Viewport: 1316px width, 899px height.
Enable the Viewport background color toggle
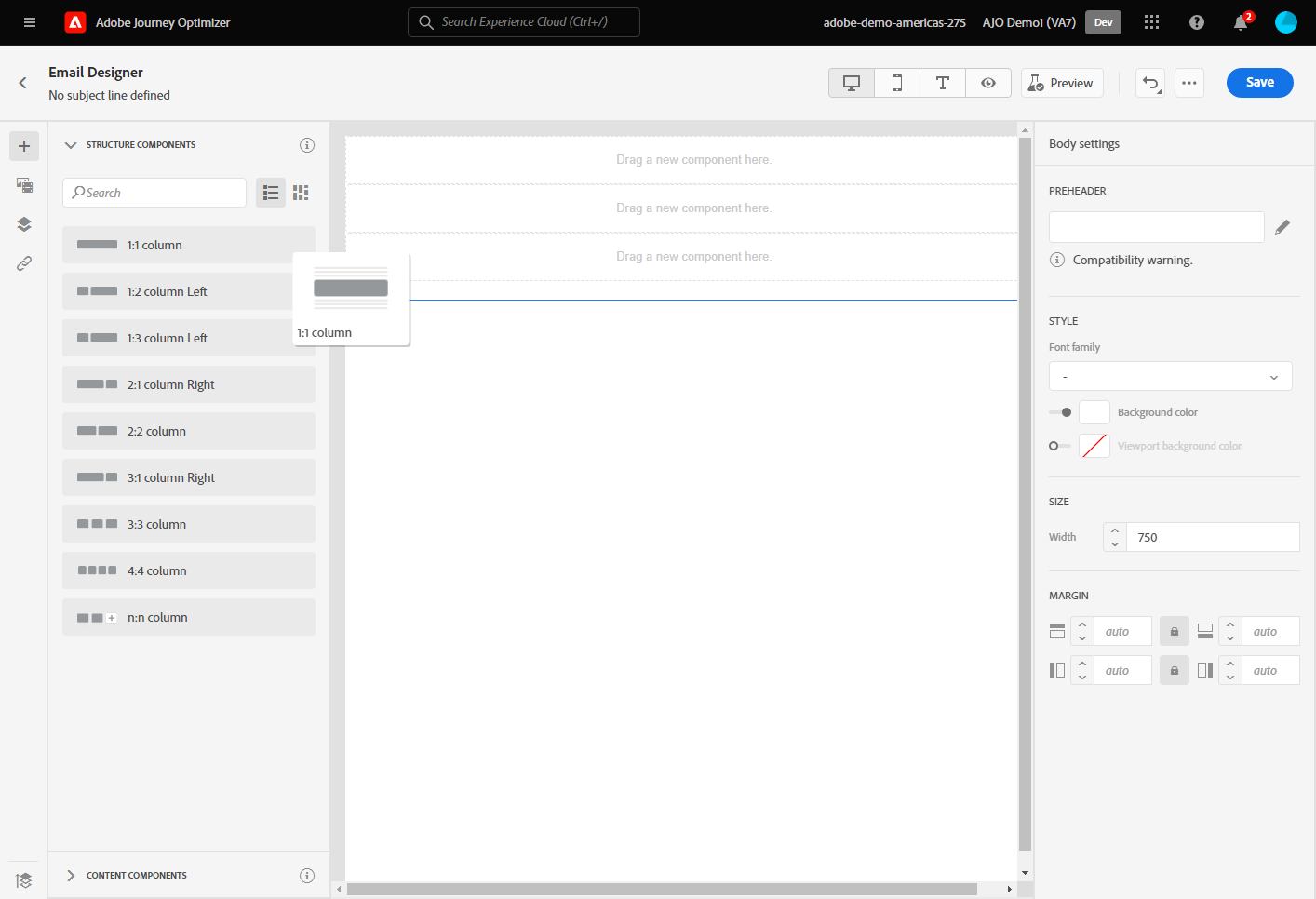click(x=1060, y=446)
